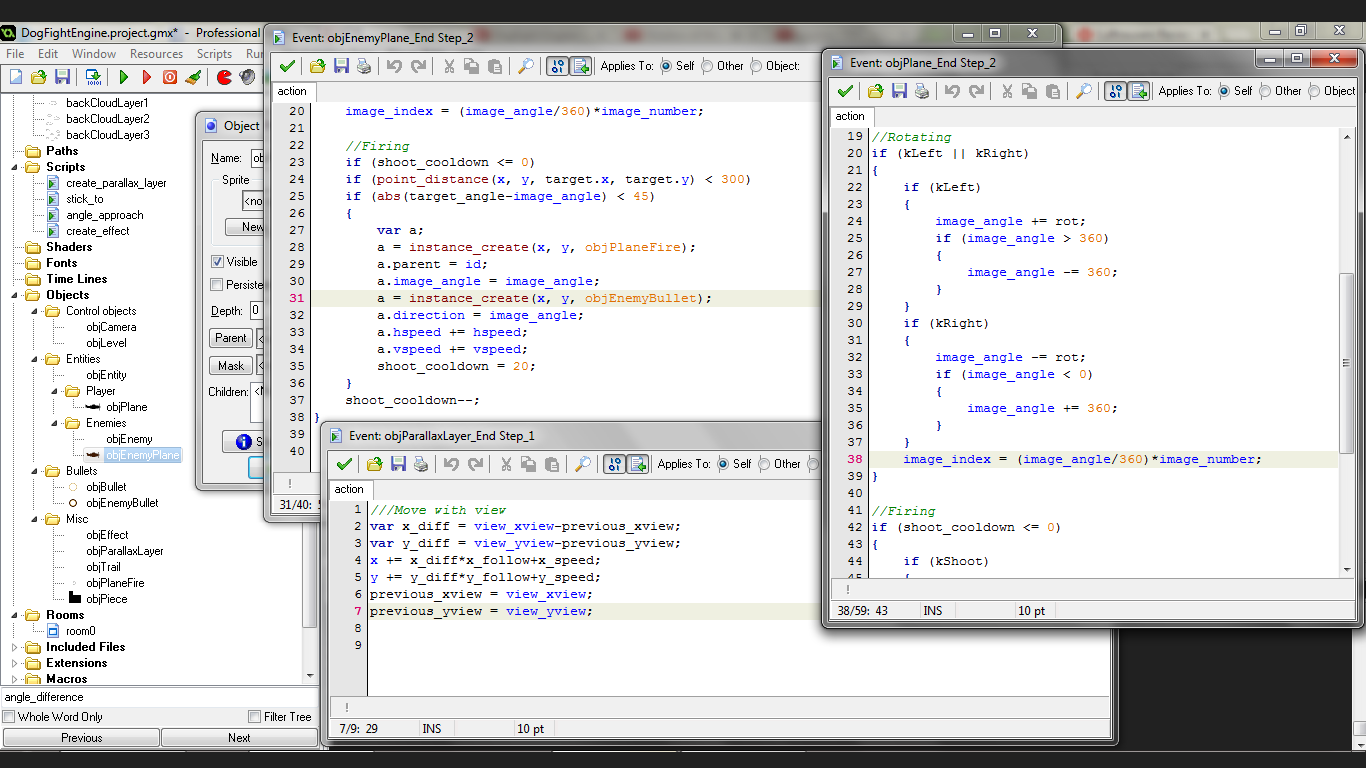Open the Scripts menu

pos(214,54)
